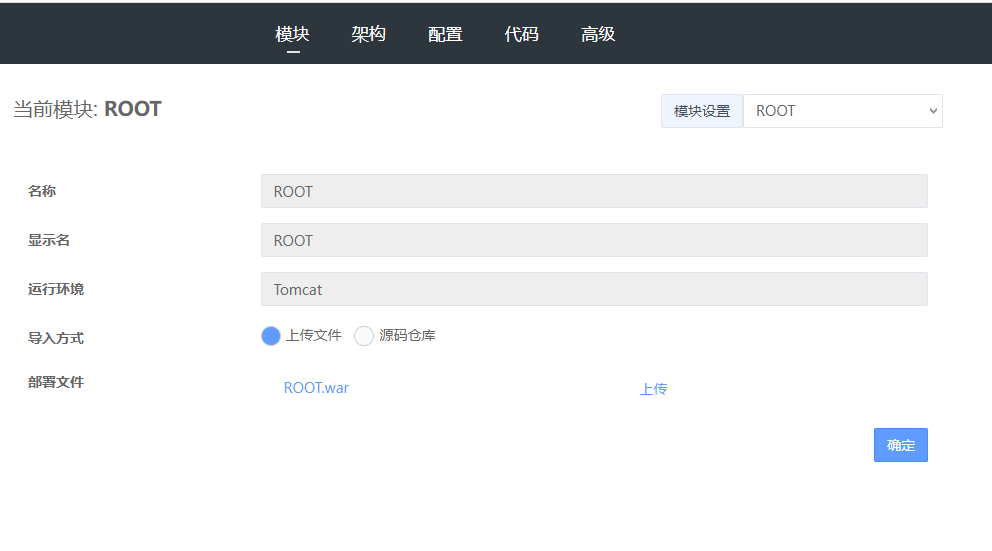Expand the ROOT module selection dropdown
The image size is (992, 551).
[842, 111]
